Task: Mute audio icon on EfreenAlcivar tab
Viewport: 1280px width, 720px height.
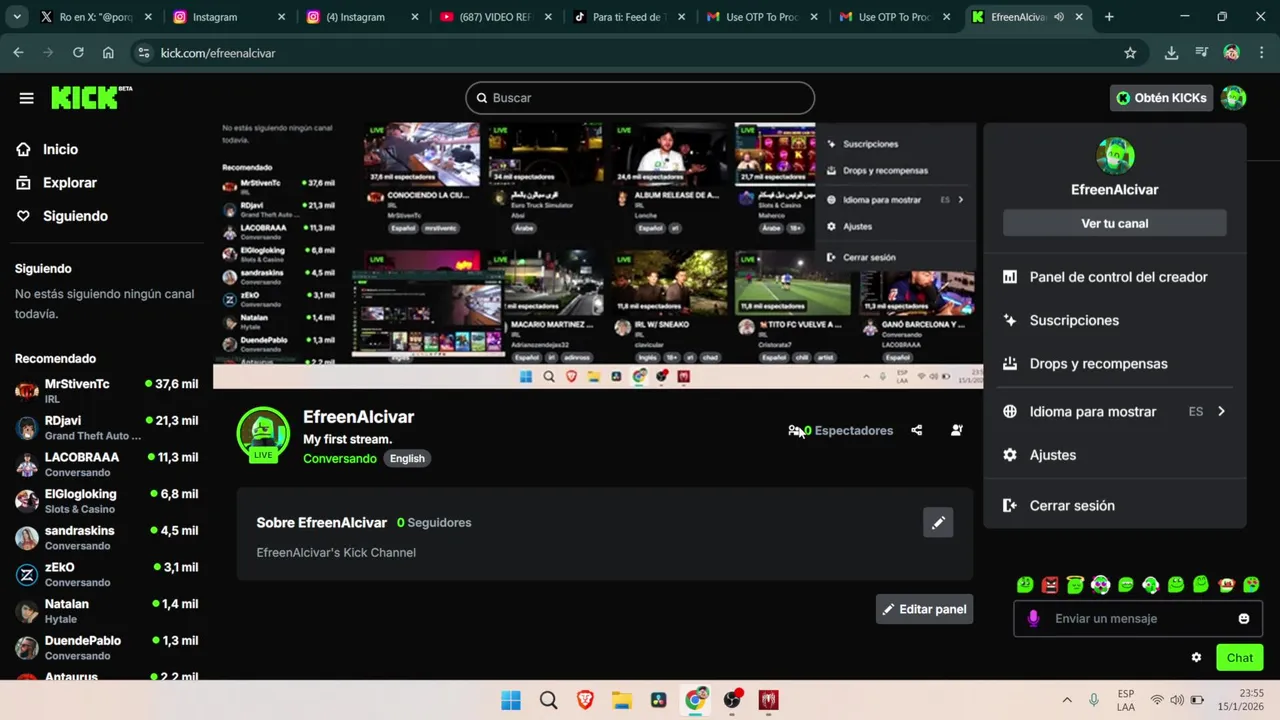Action: tap(1059, 17)
